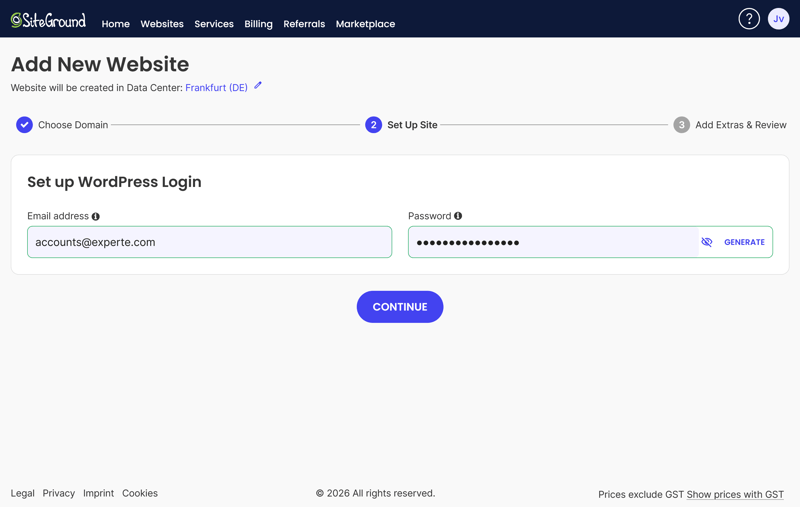Click the Add Extras & Review label
Viewport: 800px width, 507px height.
[x=741, y=125]
